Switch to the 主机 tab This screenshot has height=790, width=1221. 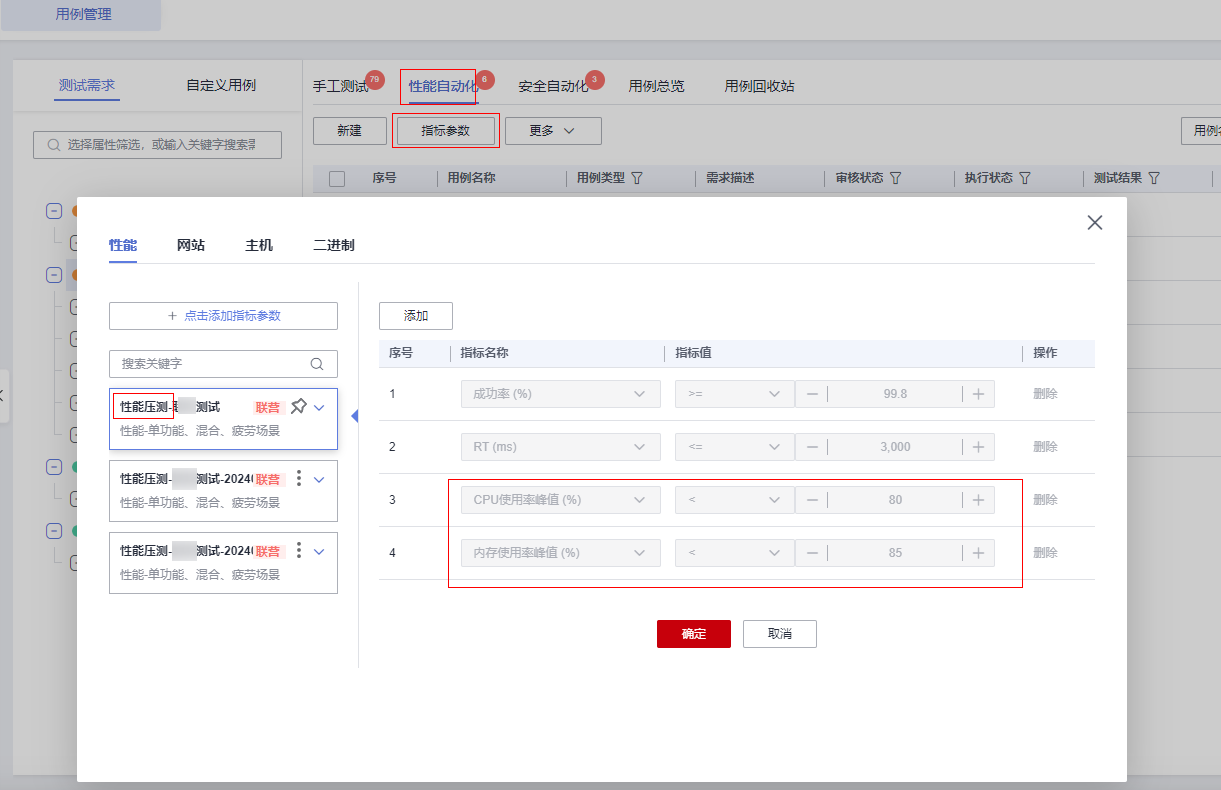click(x=259, y=245)
